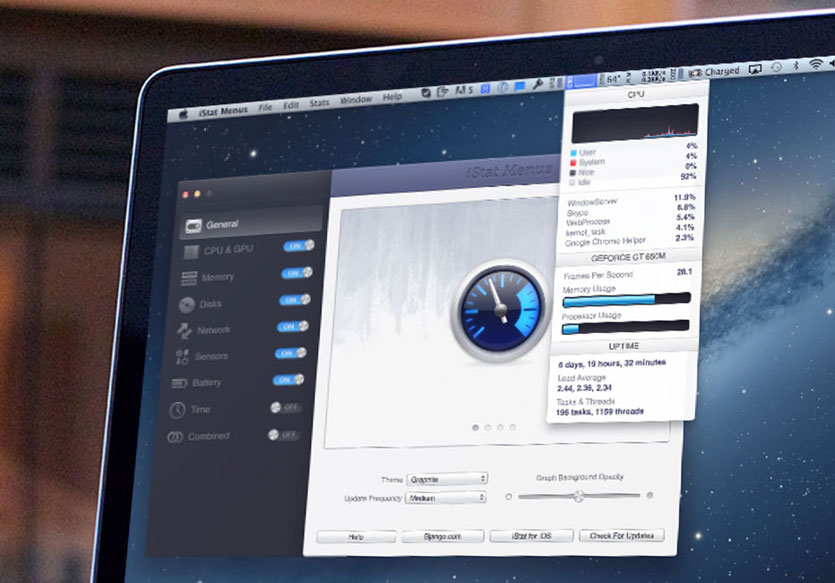Select the General section in sidebar
The width and height of the screenshot is (835, 583).
252,223
